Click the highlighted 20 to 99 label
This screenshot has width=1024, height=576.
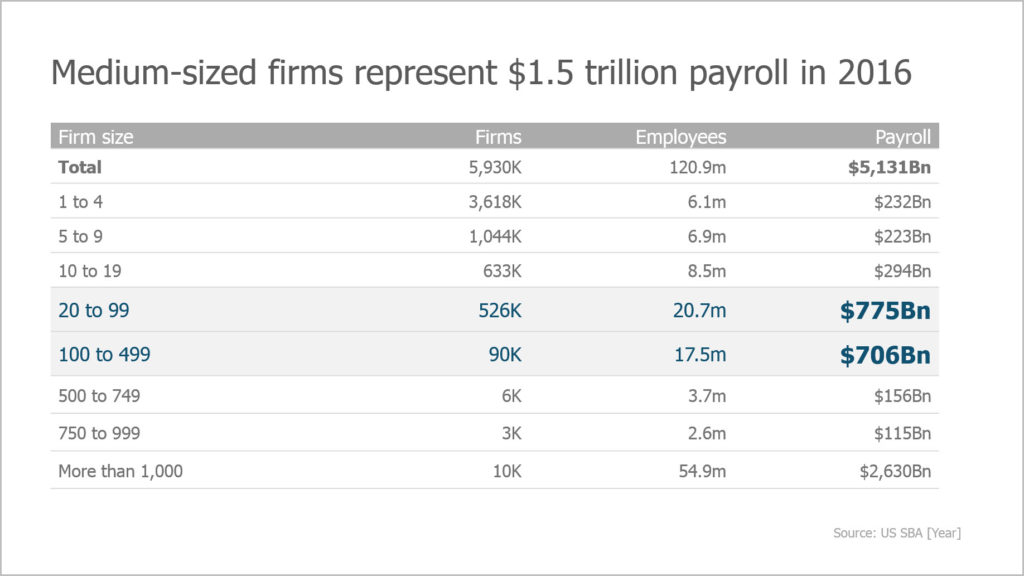point(94,311)
